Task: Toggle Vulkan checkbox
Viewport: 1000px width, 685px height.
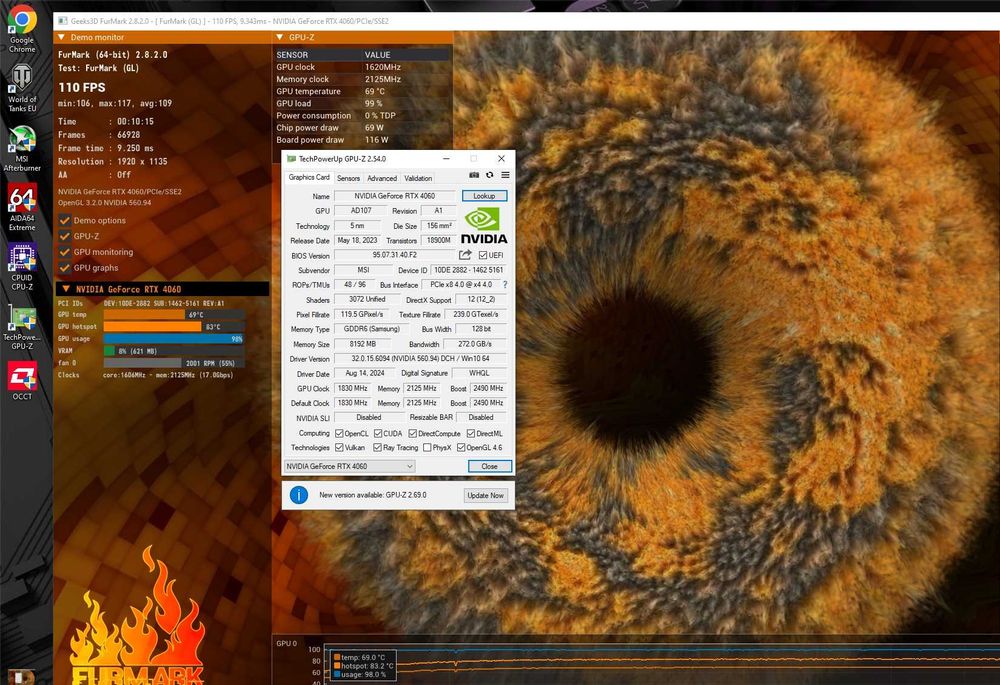Action: 339,448
